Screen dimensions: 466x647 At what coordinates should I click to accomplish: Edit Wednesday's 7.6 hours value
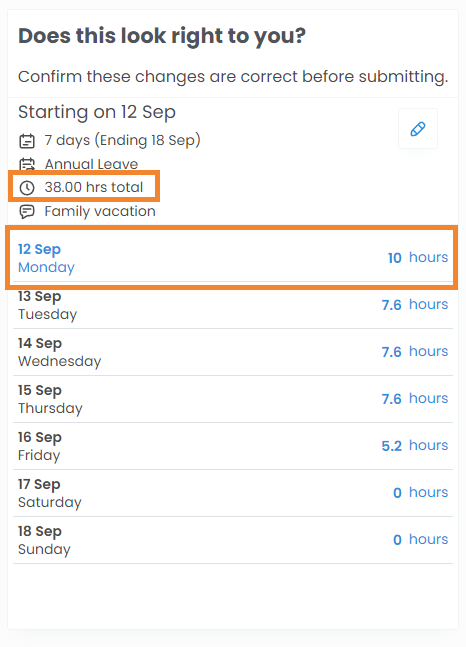pos(391,352)
